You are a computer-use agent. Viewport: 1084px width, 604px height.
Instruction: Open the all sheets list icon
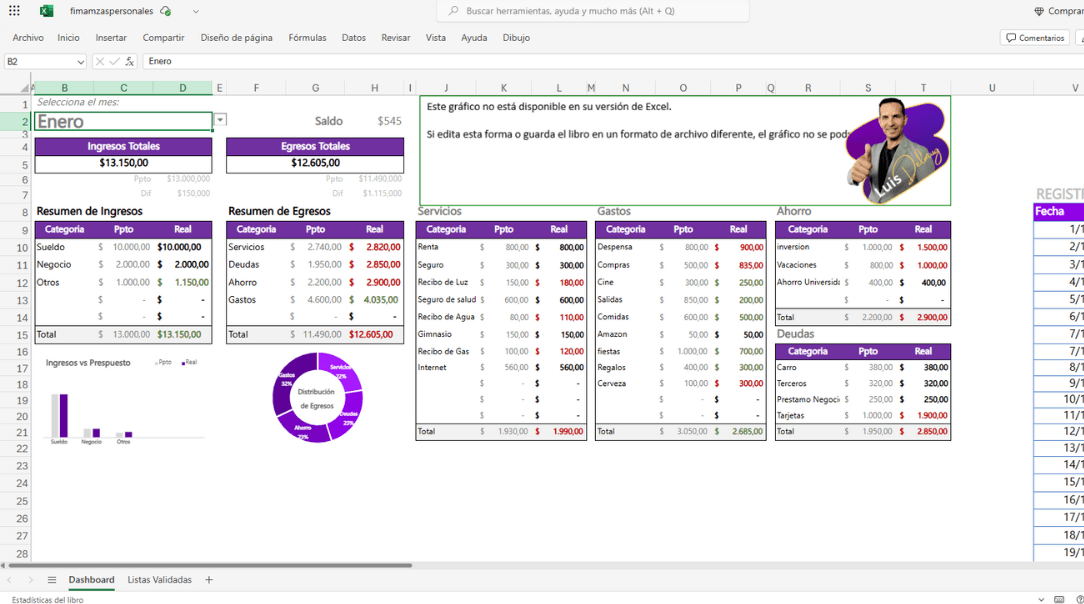click(x=52, y=580)
